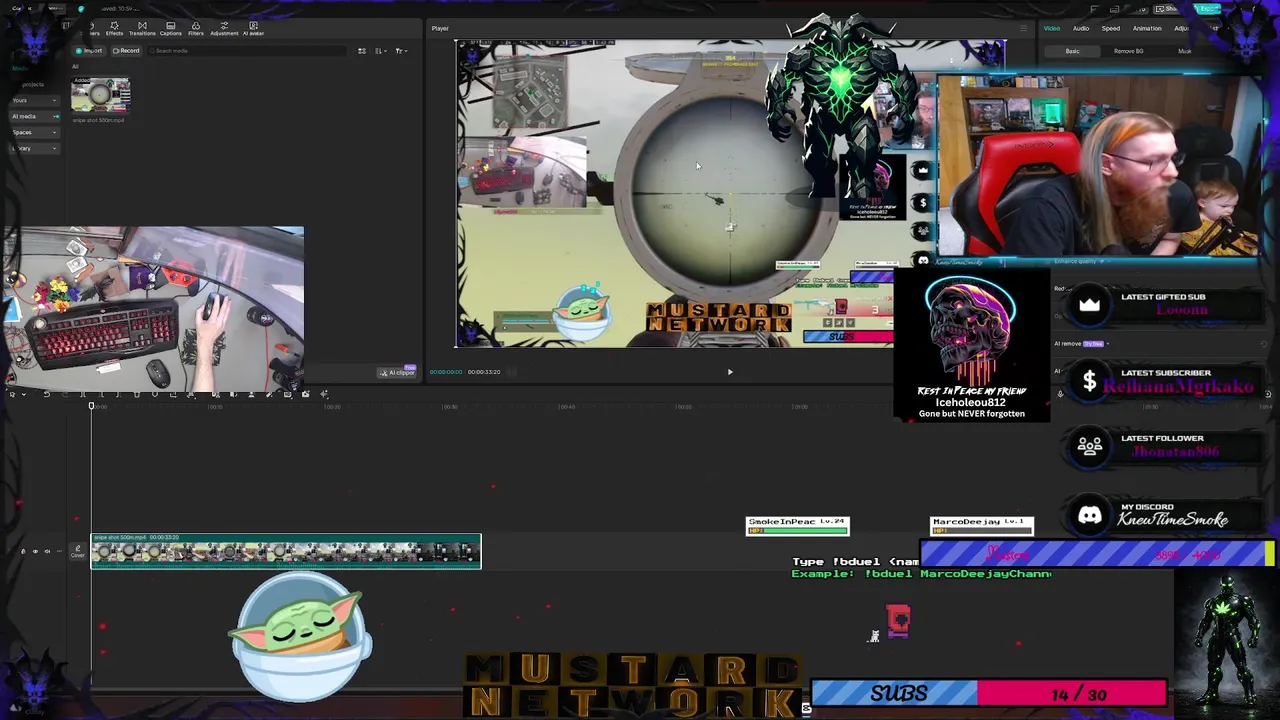
Task: Switch to the Audio properties tab
Action: point(1081,28)
